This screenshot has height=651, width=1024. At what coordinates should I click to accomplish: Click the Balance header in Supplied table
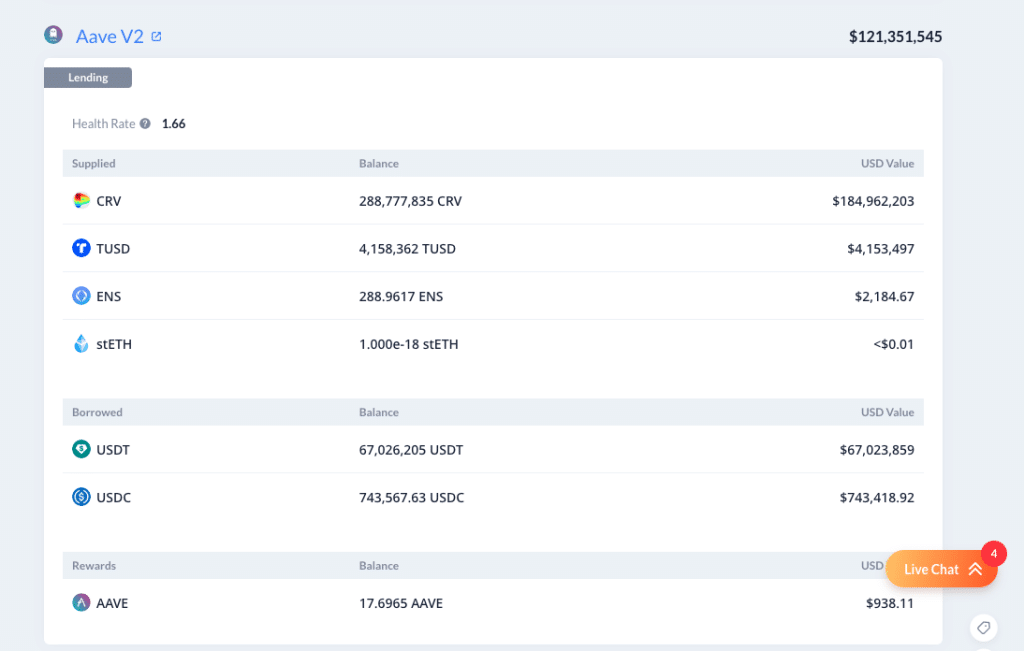click(x=379, y=163)
